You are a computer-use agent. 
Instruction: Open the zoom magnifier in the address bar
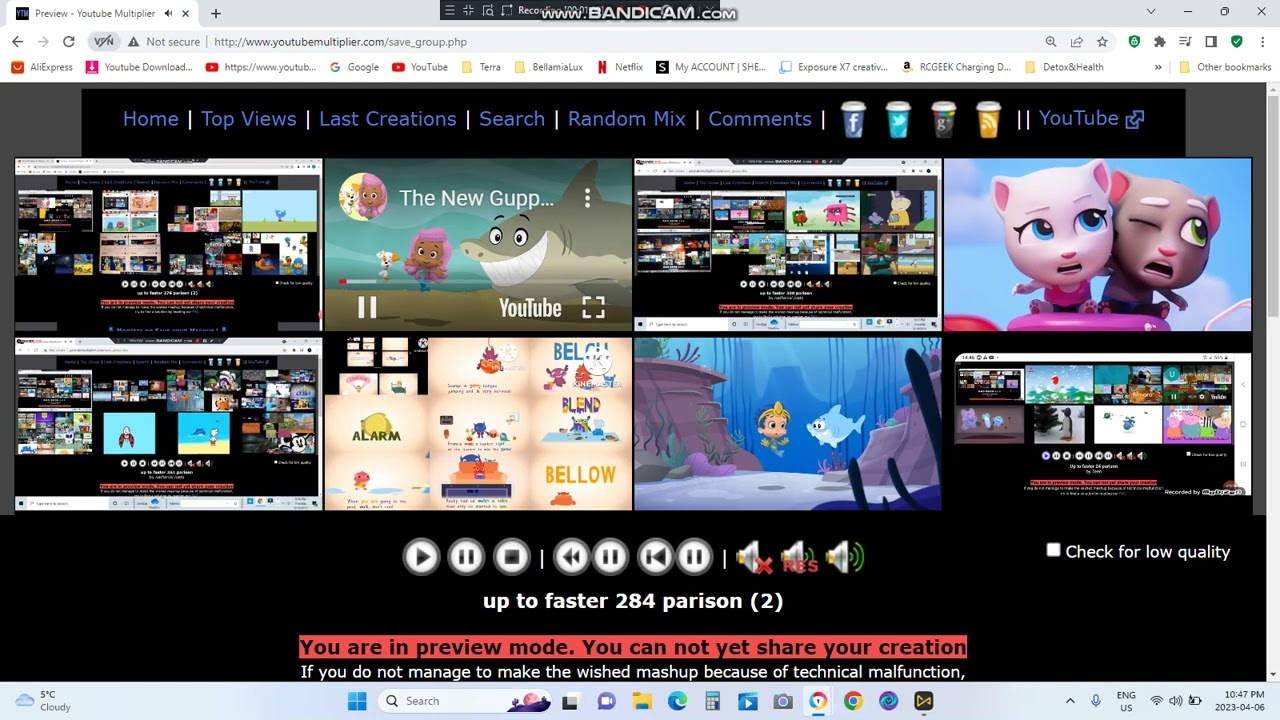[1051, 42]
